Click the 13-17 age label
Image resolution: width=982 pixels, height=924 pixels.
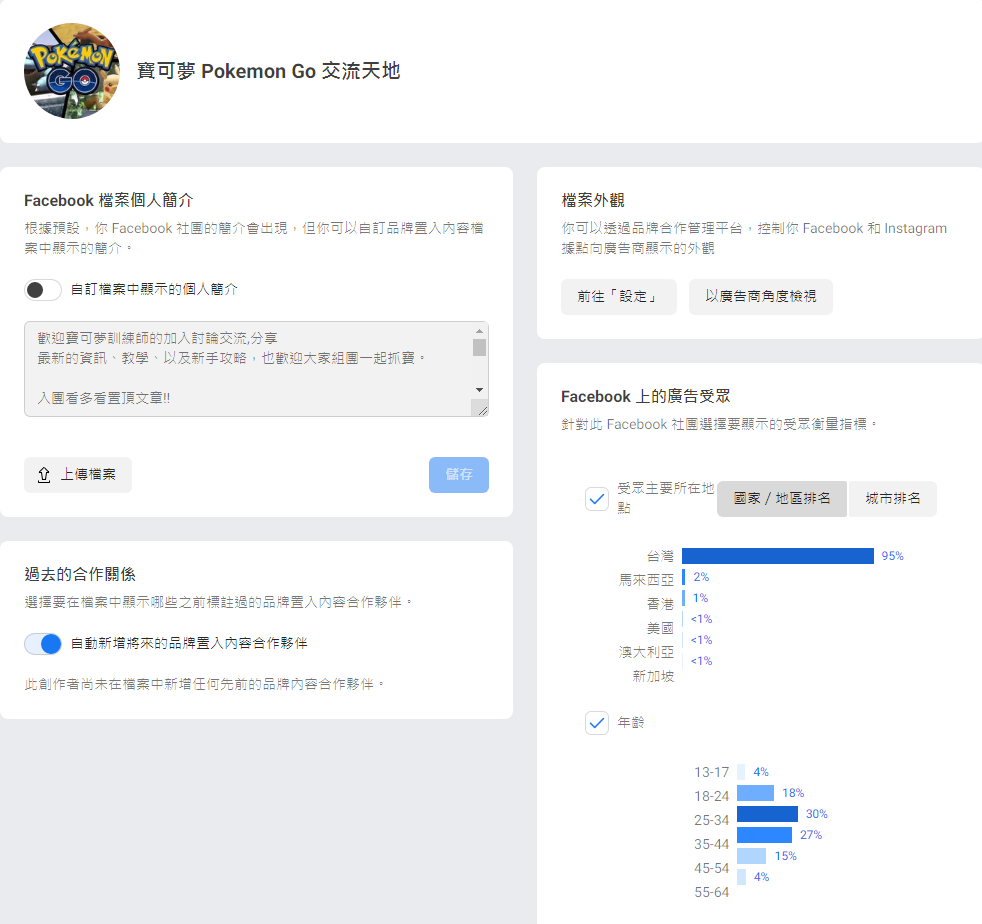tap(711, 772)
